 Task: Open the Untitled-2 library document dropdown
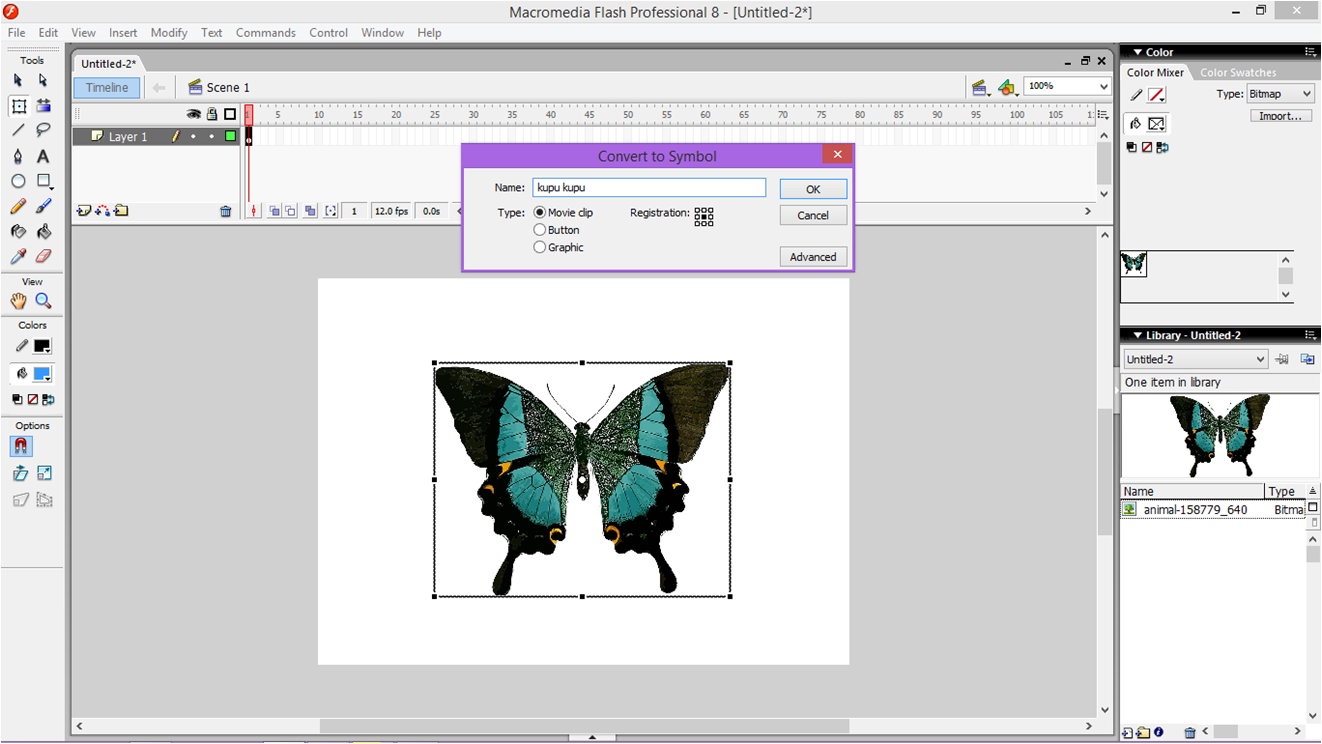tap(1195, 359)
